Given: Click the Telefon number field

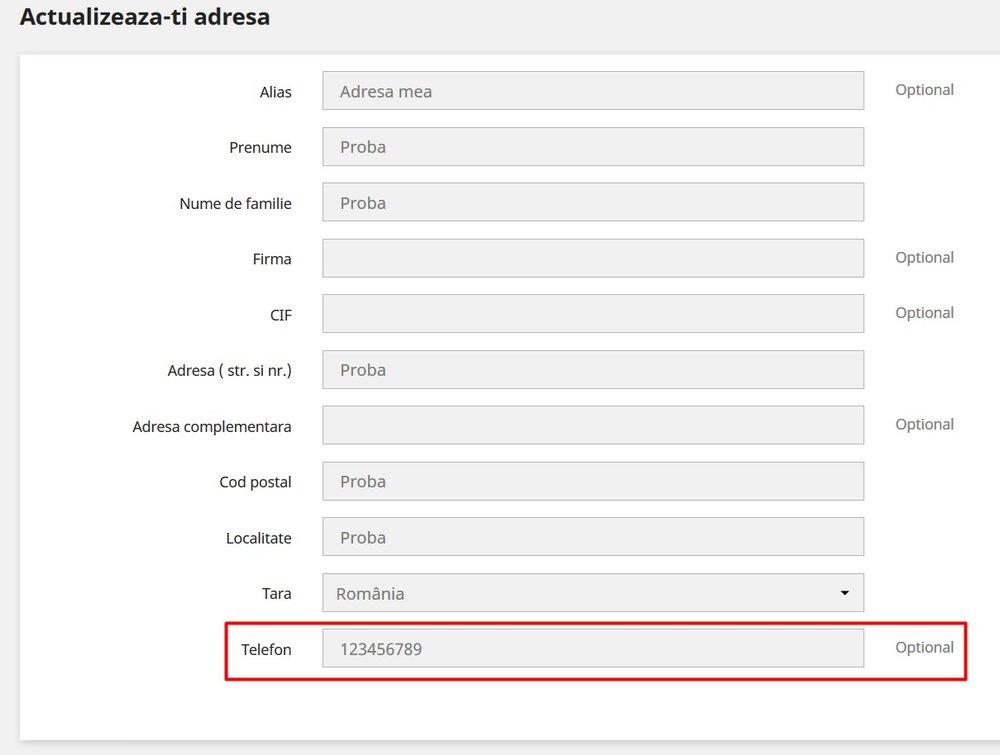Looking at the screenshot, I should [592, 649].
